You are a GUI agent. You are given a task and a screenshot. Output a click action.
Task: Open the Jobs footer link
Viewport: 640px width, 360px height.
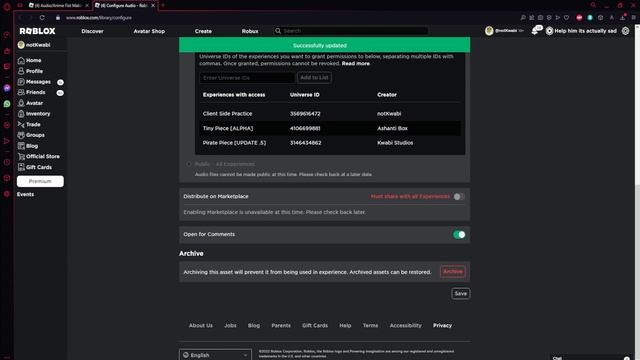coord(230,326)
